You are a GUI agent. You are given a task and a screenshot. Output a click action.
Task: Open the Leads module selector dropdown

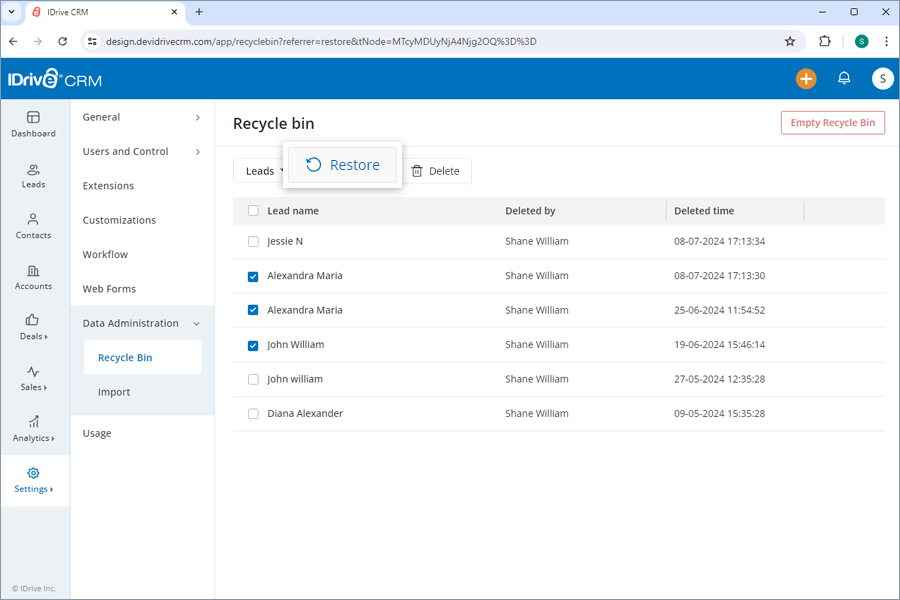[262, 170]
